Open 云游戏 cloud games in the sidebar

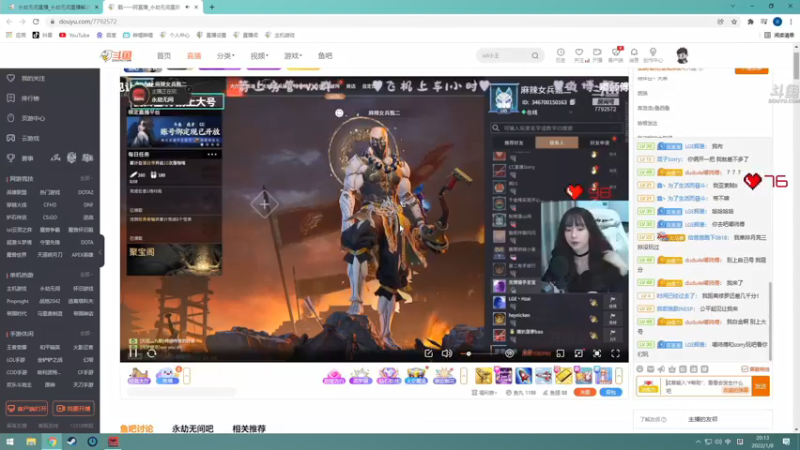pyautogui.click(x=24, y=138)
